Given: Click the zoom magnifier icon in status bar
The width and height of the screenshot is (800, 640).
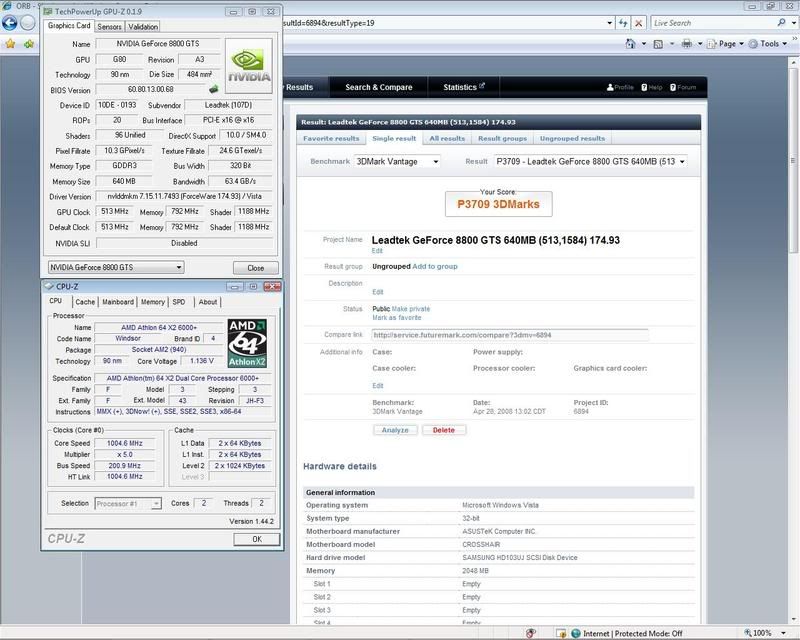Looking at the screenshot, I should (x=747, y=633).
